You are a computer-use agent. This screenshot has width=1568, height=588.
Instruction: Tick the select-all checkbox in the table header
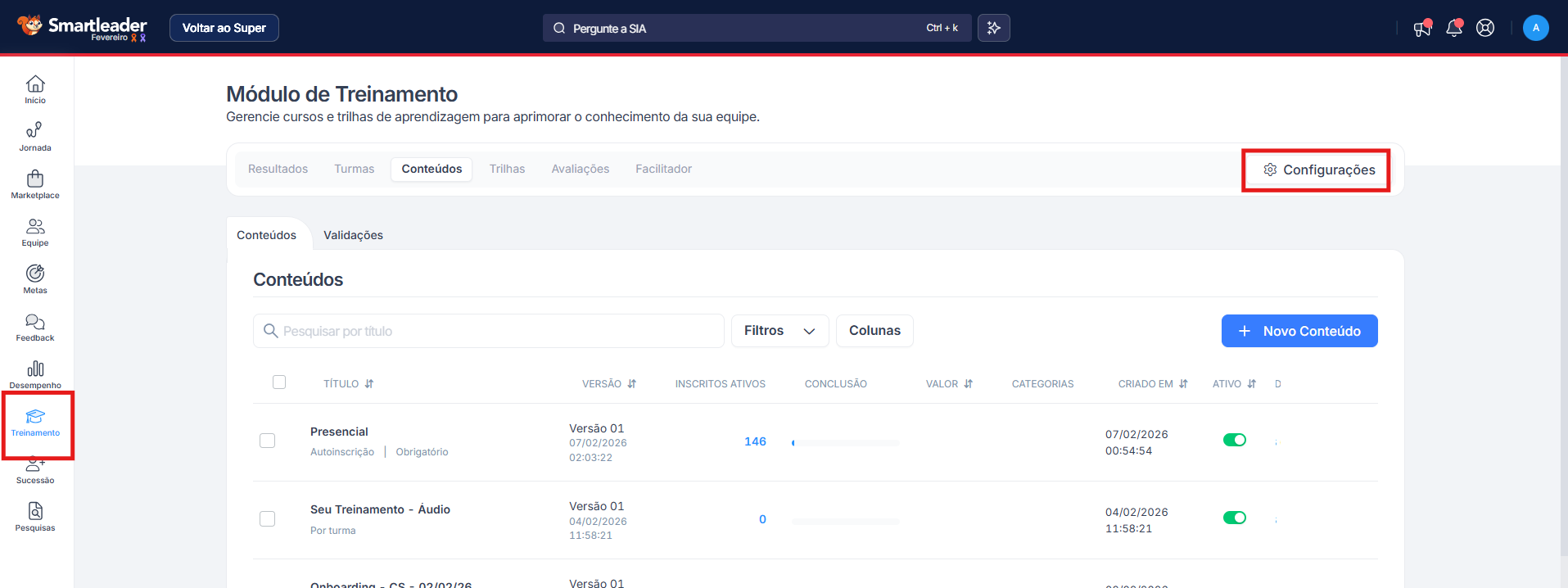point(279,382)
